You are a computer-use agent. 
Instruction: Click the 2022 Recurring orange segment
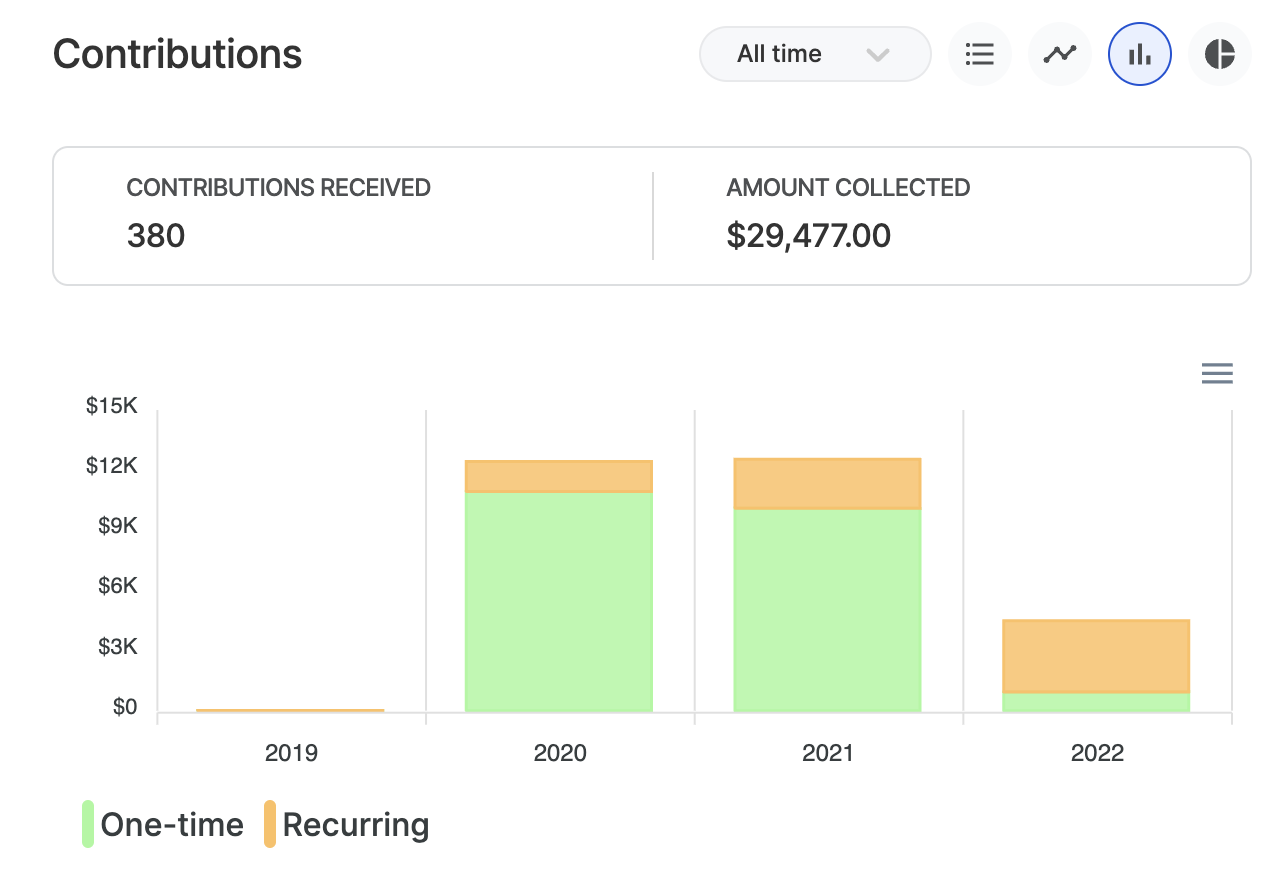[1096, 656]
